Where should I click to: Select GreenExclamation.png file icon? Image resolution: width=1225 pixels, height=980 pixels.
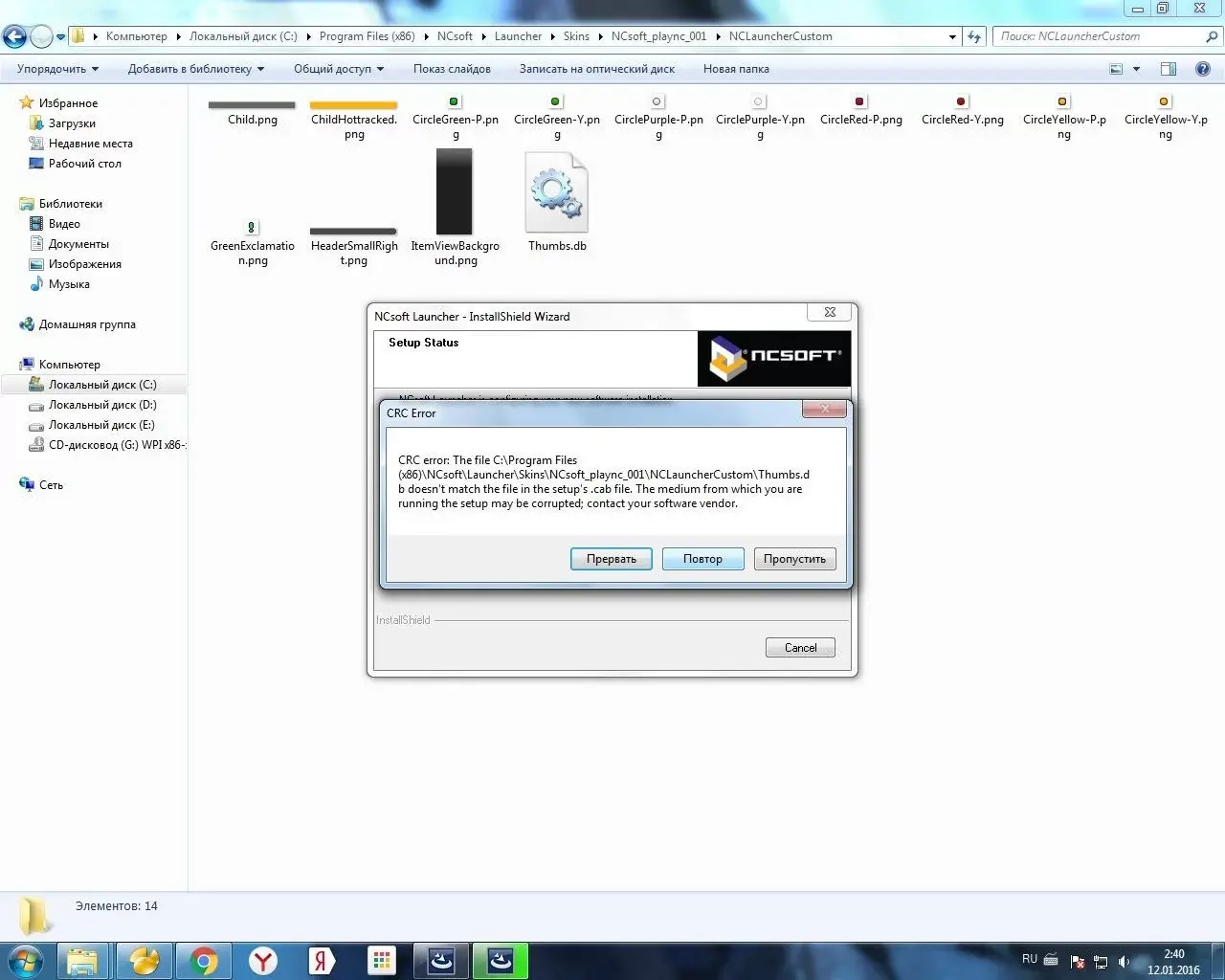tap(252, 228)
